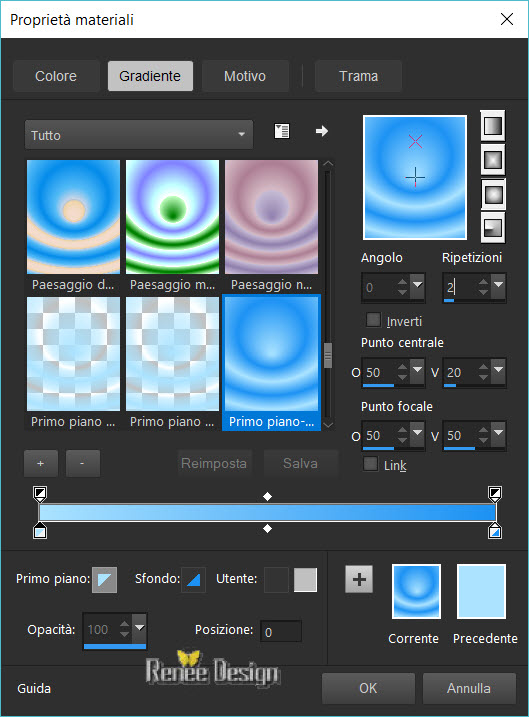
Task: Click the Annulla button
Action: pos(469,688)
